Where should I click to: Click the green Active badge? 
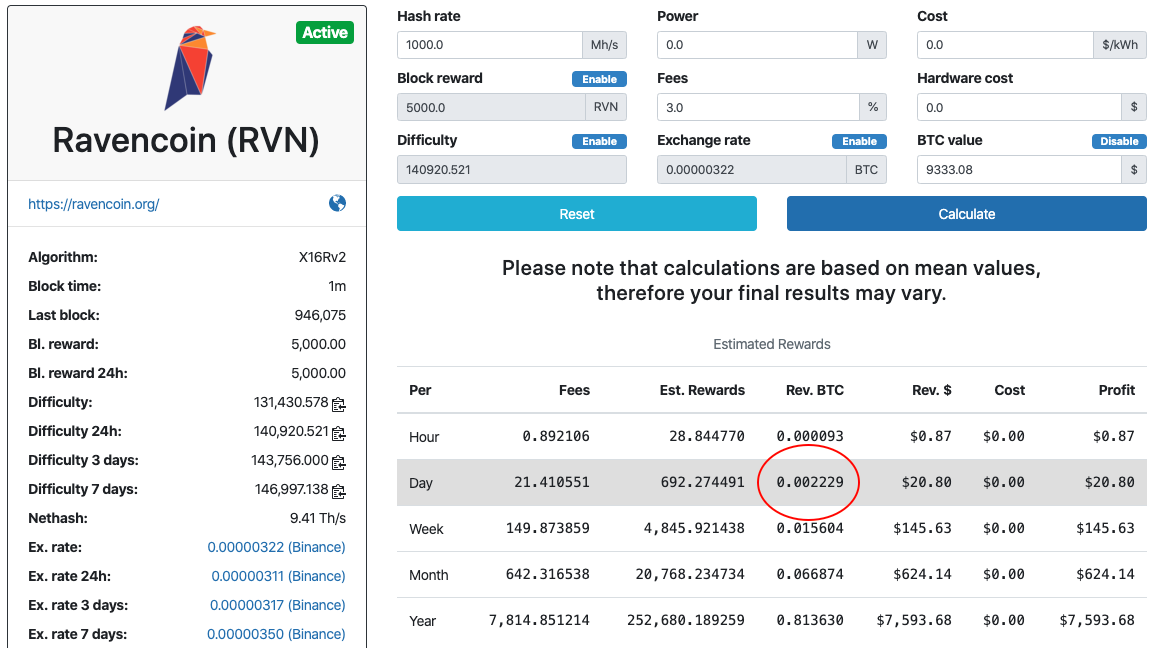tap(324, 32)
